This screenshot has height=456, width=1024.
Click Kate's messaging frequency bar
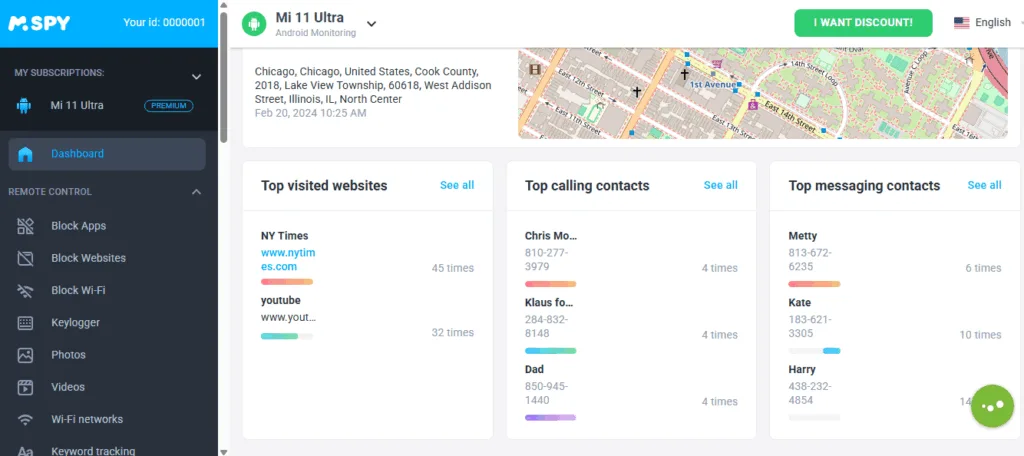tap(814, 351)
